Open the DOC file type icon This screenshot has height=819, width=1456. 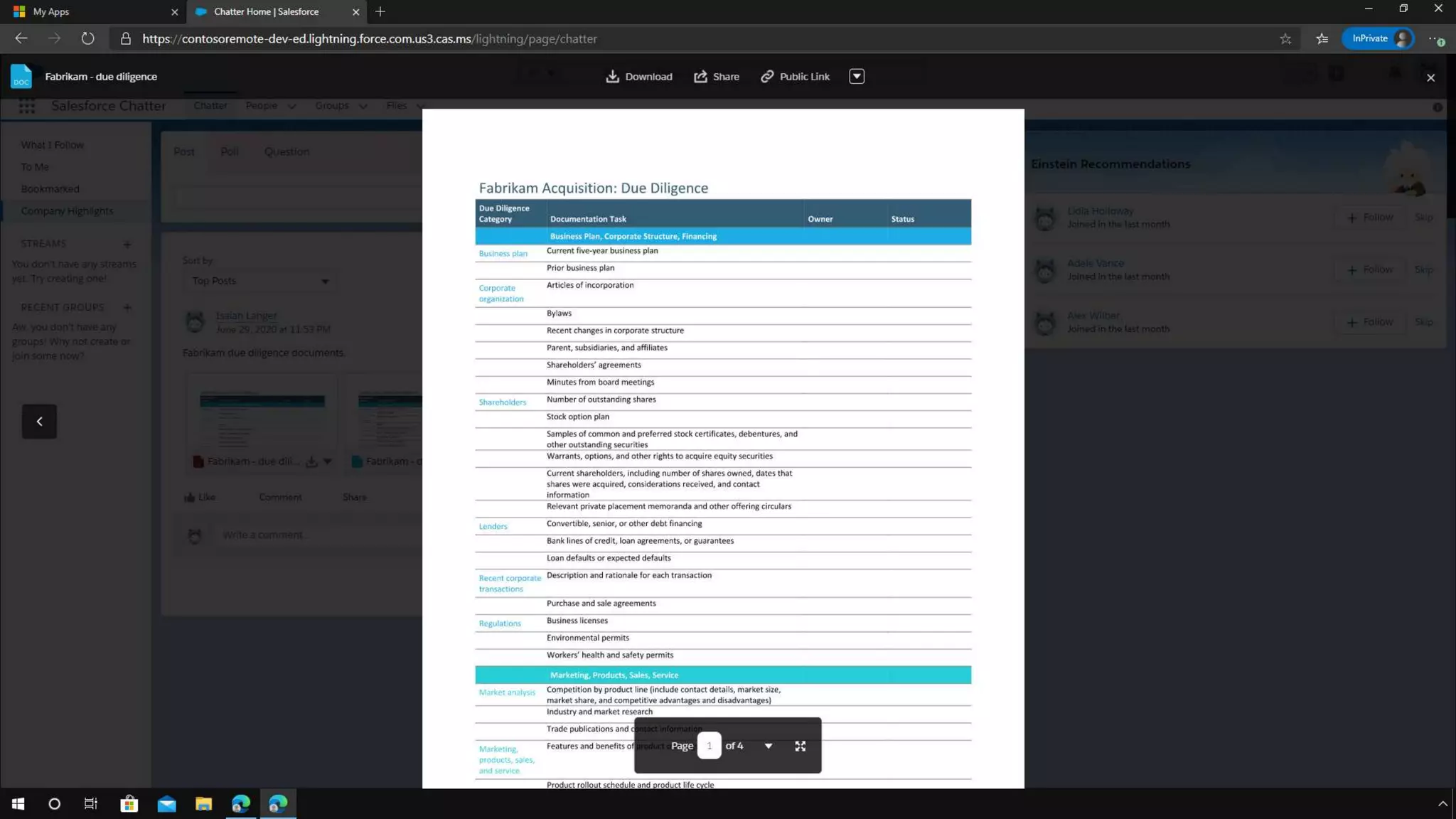click(21, 76)
